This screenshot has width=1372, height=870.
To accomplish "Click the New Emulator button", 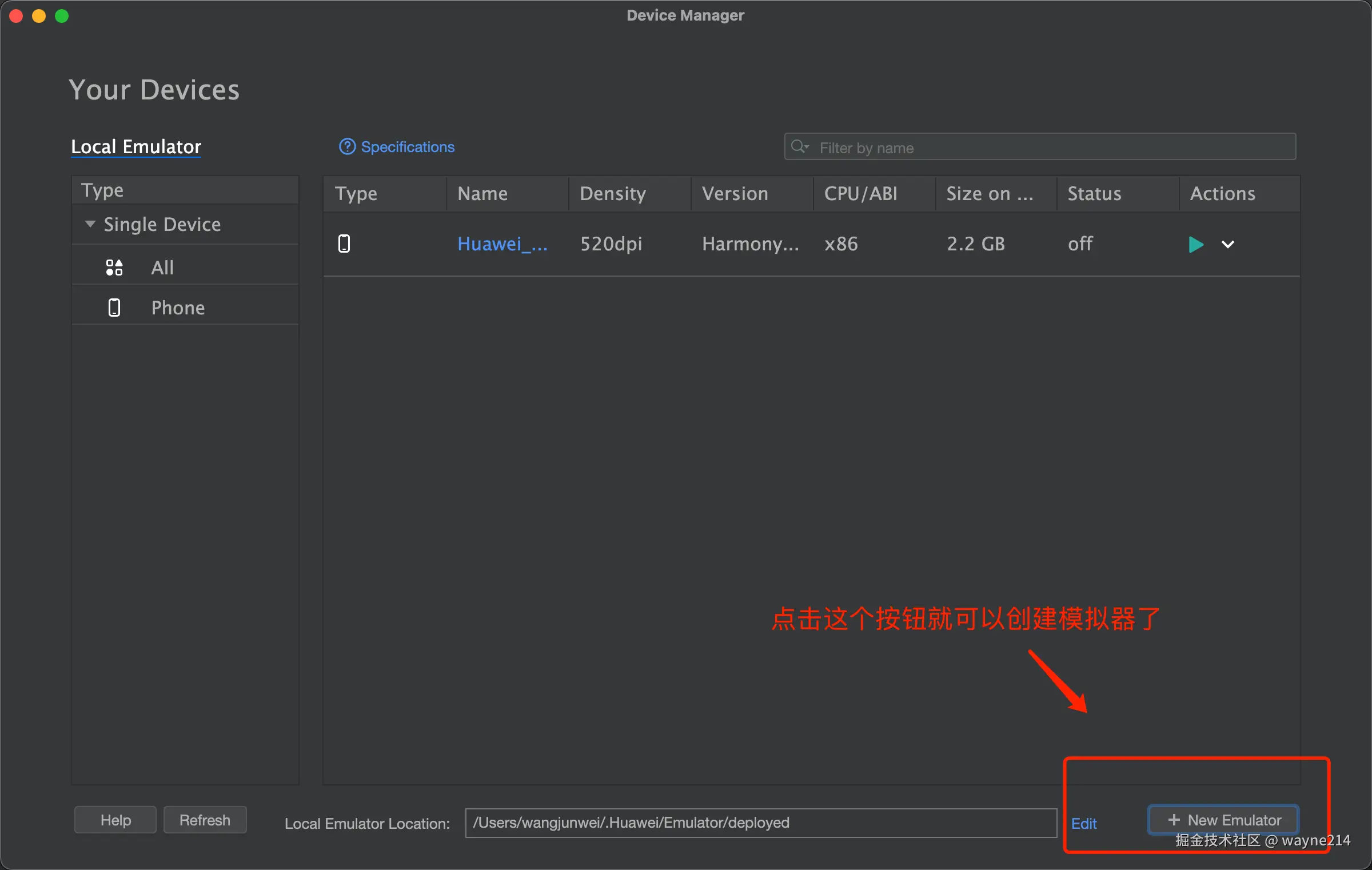I will 1223,820.
